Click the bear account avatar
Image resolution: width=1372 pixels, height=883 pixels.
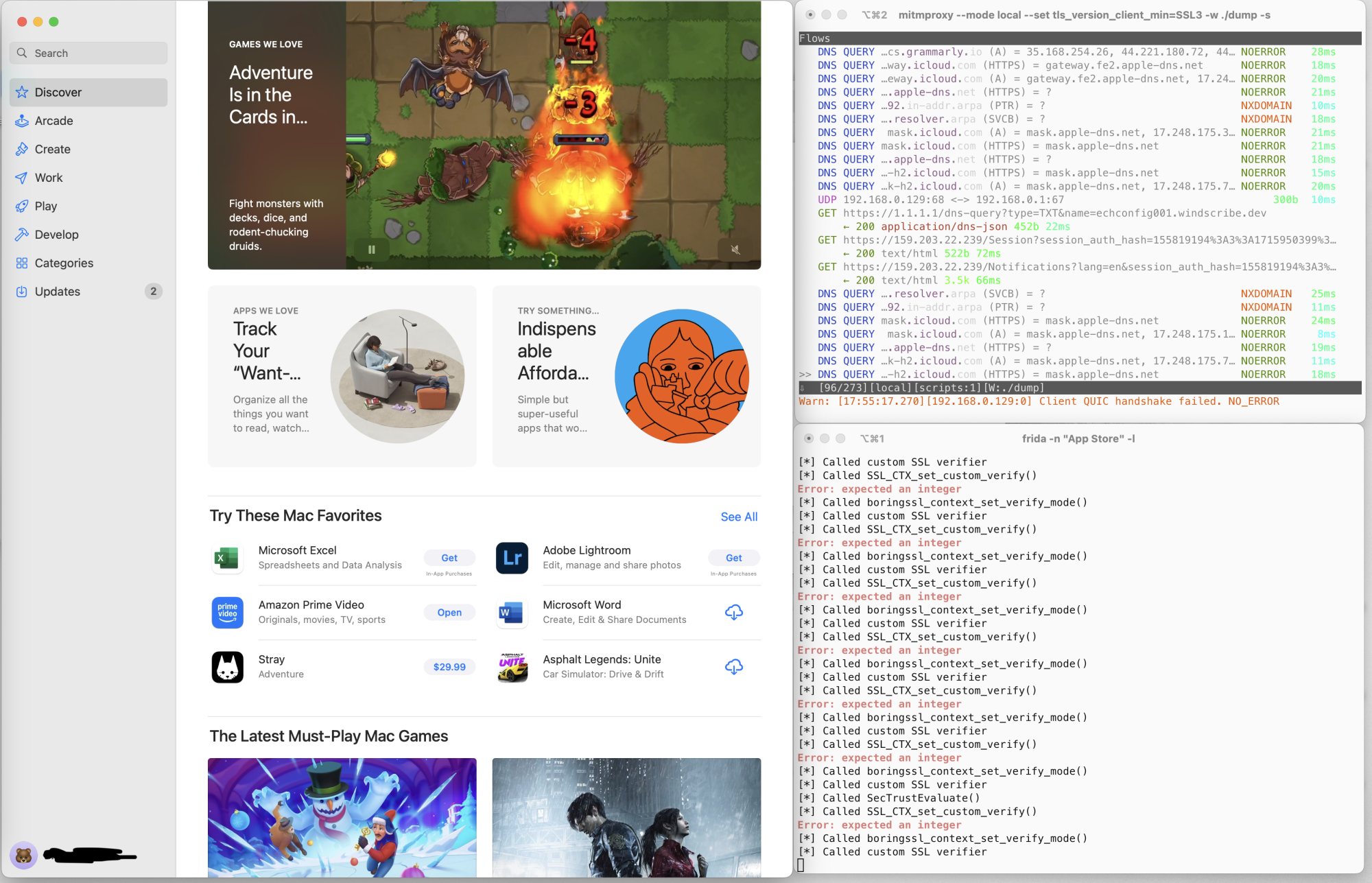[x=24, y=855]
